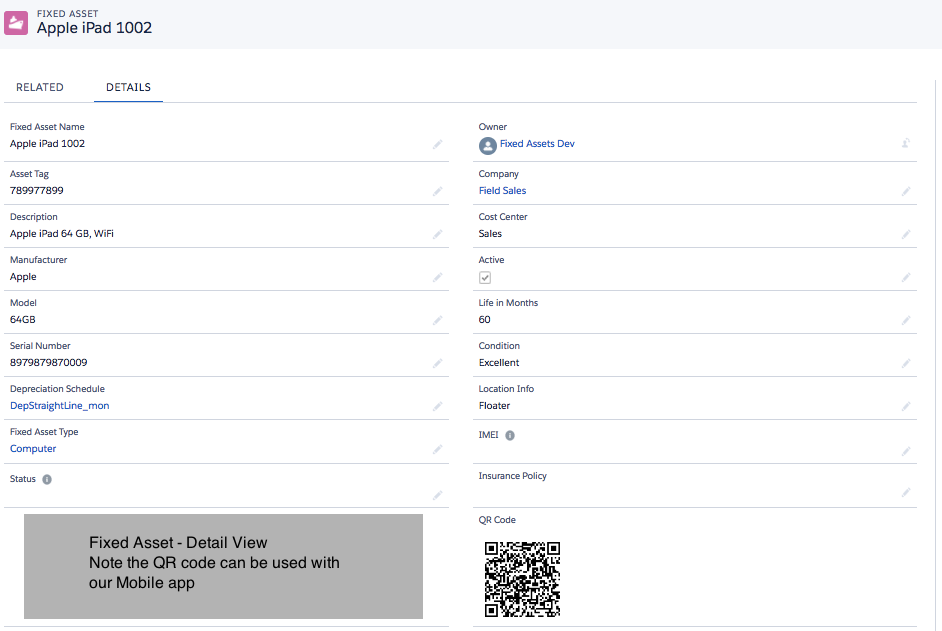Click the Computer fixed asset type link
The height and width of the screenshot is (631, 942).
[33, 449]
